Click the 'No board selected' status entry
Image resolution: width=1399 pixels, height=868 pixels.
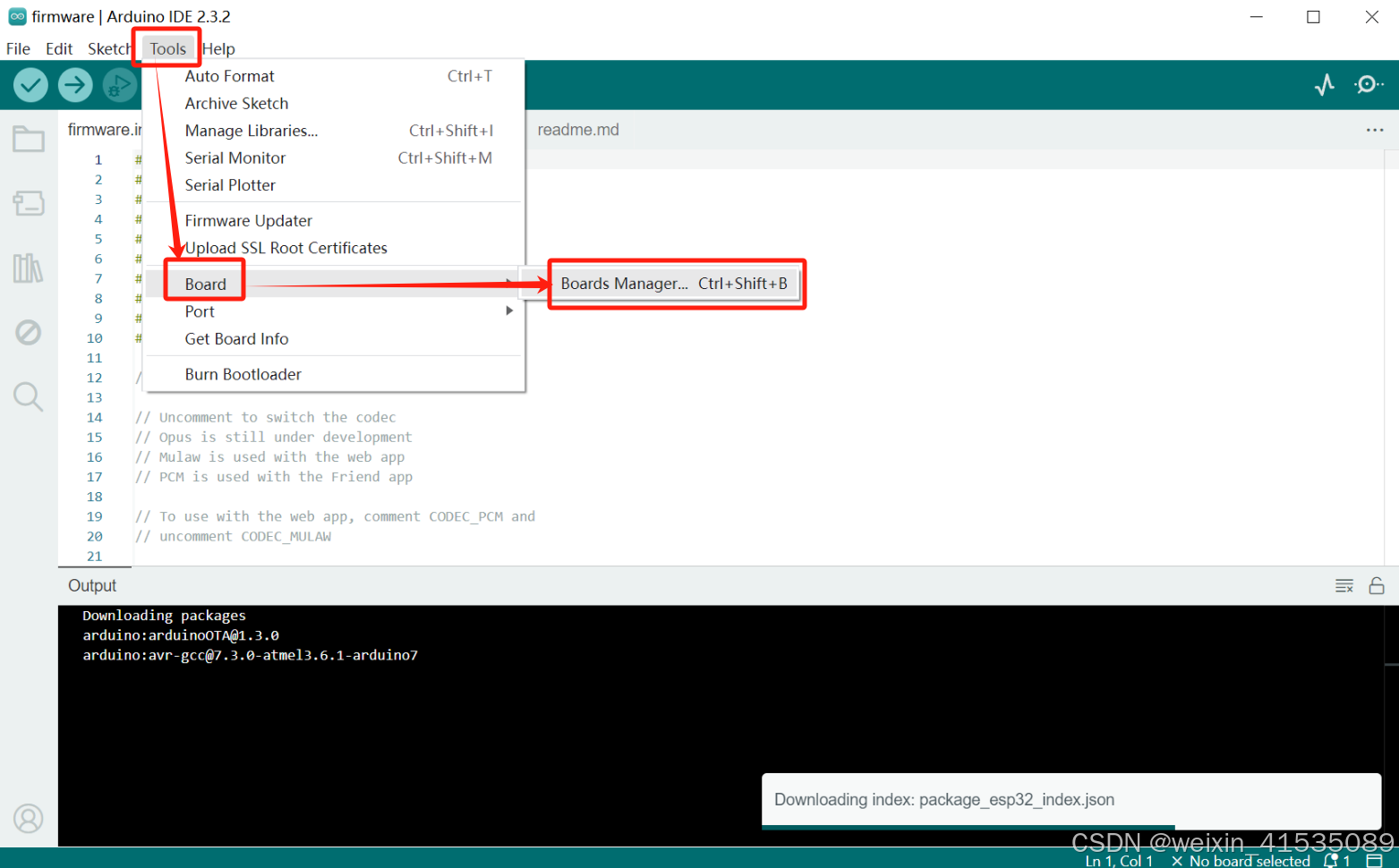[1241, 860]
